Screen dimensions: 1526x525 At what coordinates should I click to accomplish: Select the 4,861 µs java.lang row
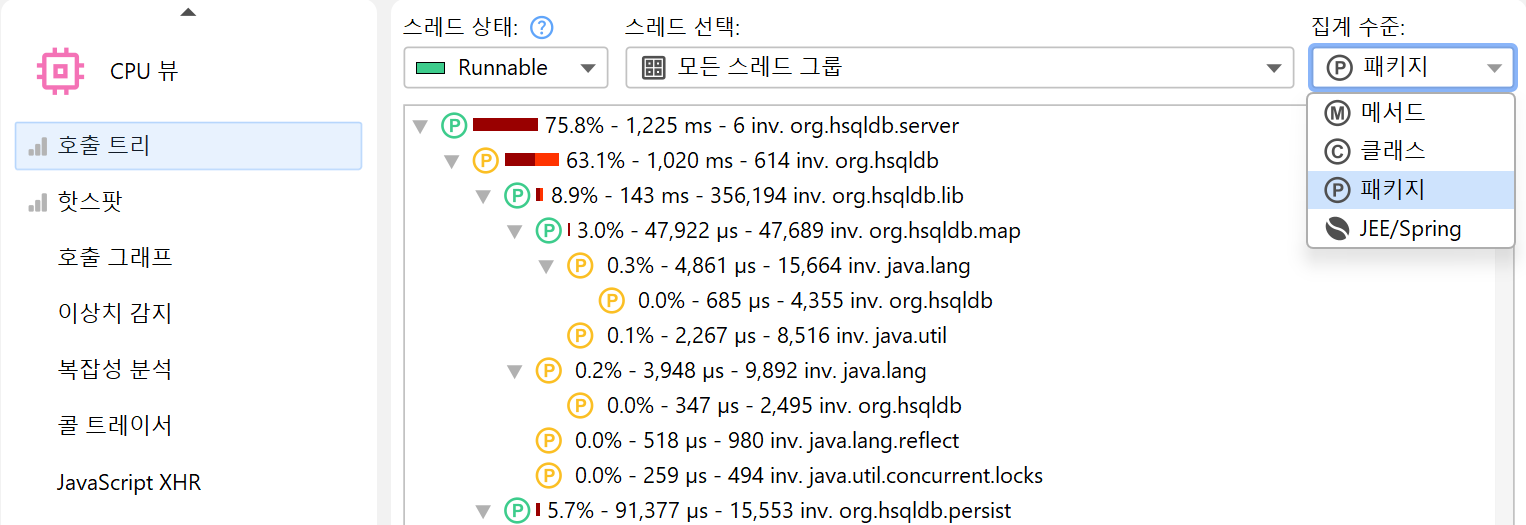pyautogui.click(x=789, y=266)
